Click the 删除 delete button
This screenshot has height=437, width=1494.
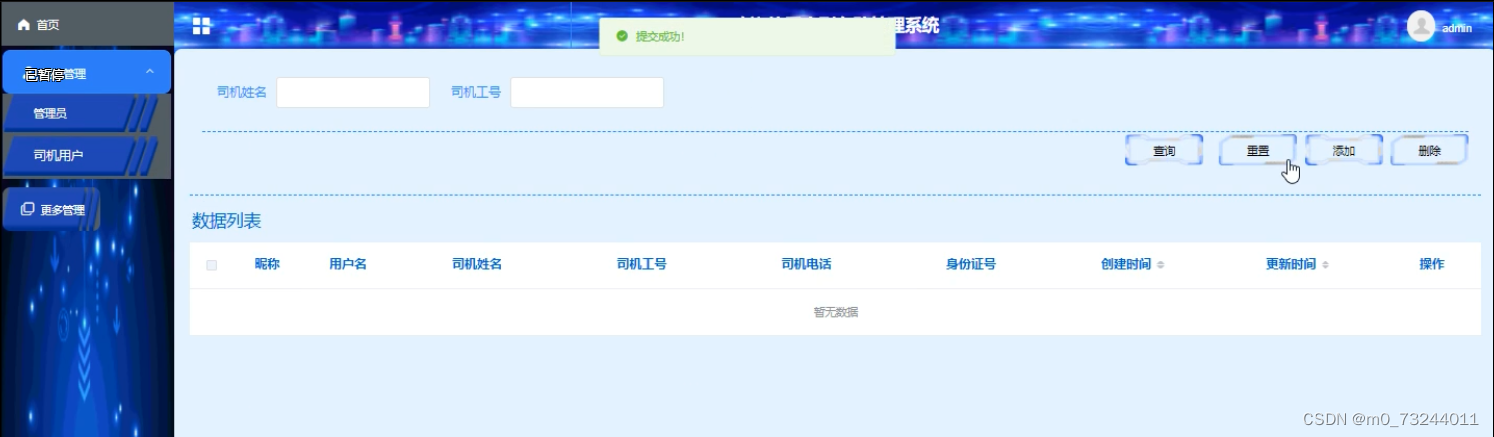[1430, 151]
